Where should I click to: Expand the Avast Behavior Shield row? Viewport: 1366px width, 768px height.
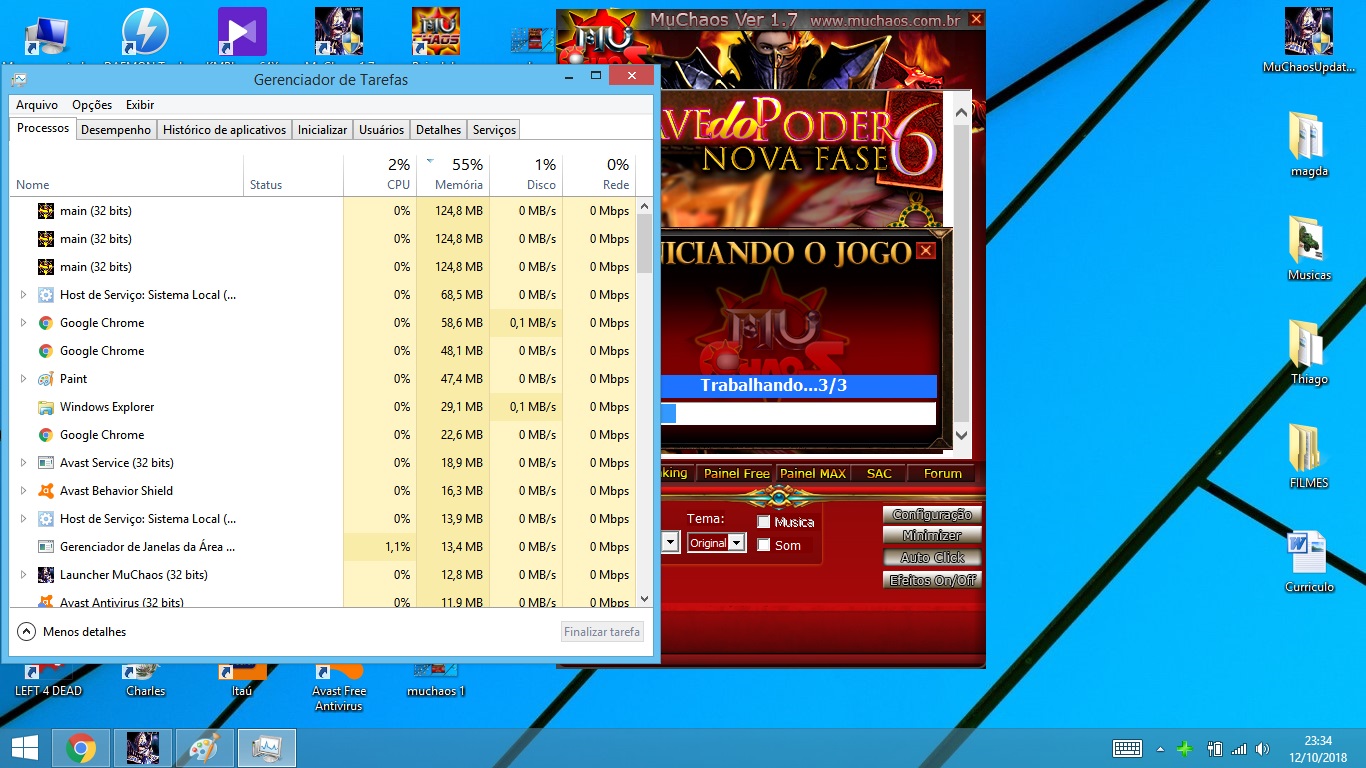pyautogui.click(x=24, y=491)
